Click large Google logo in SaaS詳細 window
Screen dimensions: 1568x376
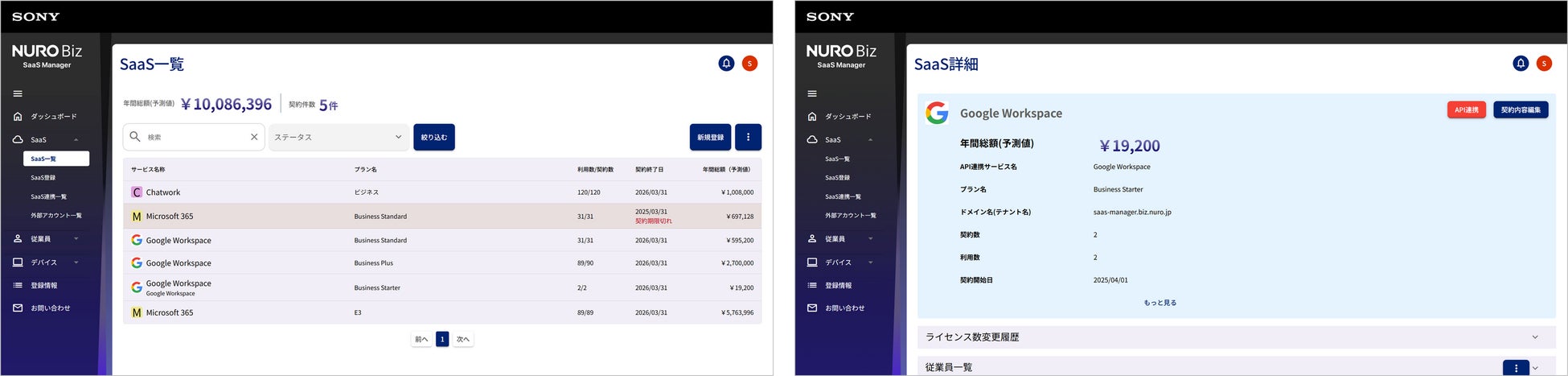click(x=937, y=113)
